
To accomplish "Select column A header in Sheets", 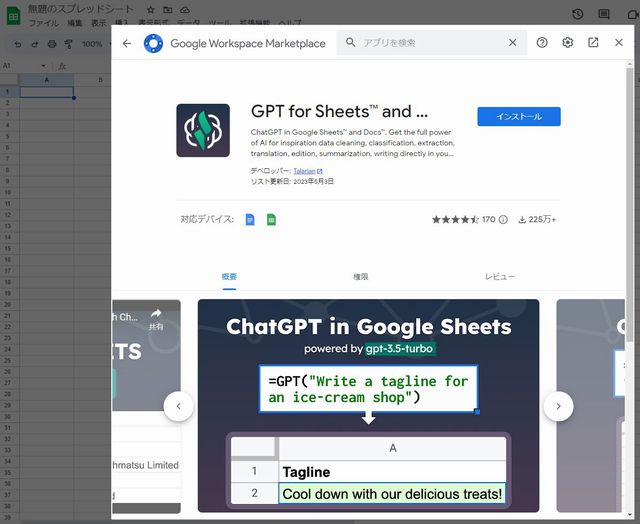I will click(x=47, y=80).
